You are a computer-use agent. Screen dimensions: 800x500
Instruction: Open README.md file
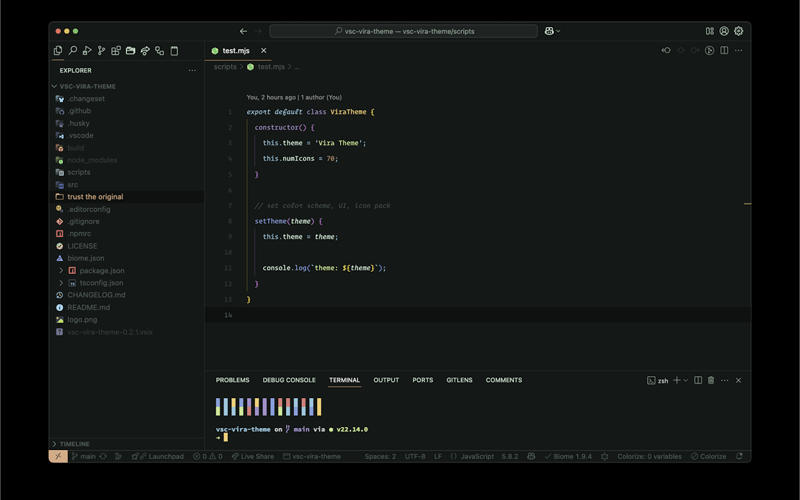pyautogui.click(x=88, y=307)
